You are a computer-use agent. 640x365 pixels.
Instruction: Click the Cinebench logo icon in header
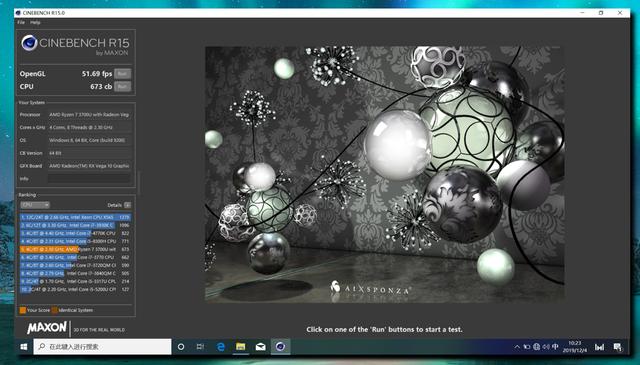click(x=29, y=43)
